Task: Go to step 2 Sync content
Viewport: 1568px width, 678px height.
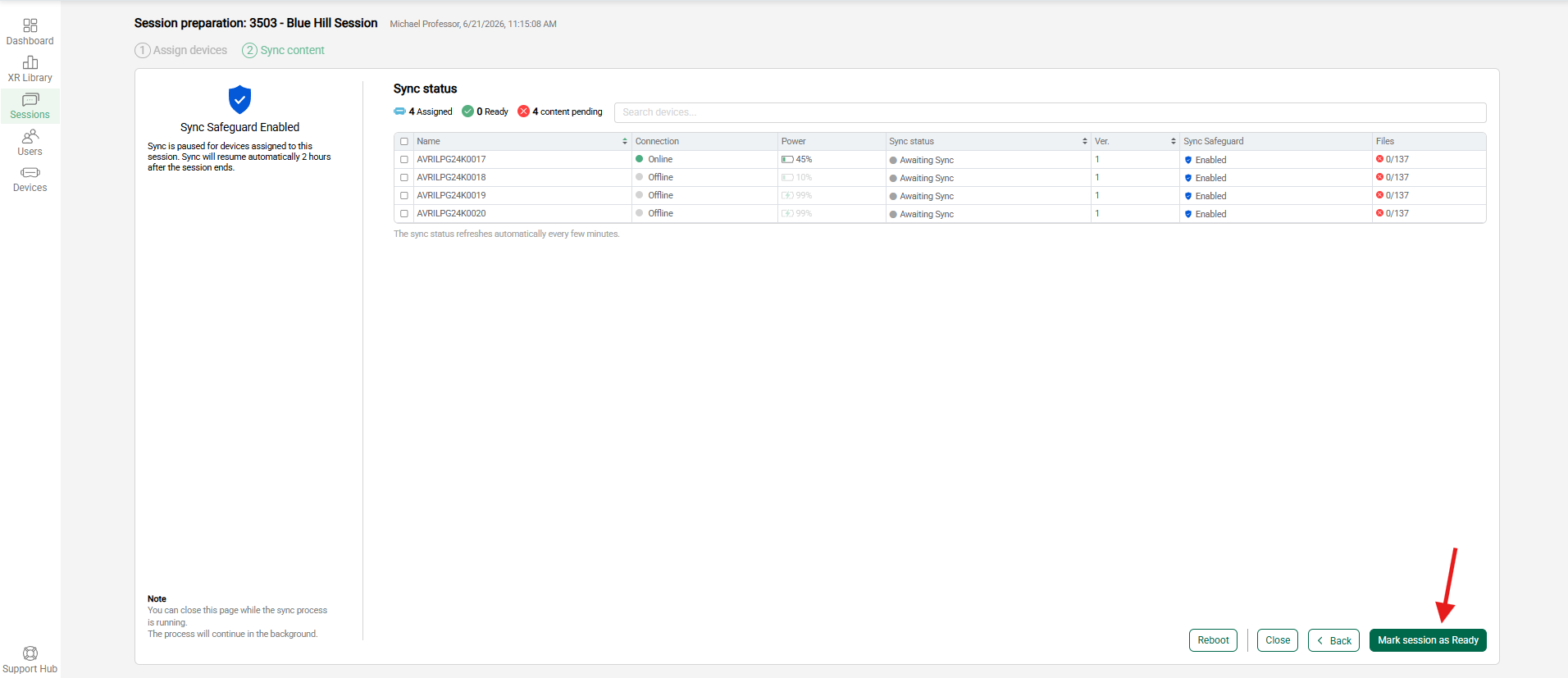Action: [x=284, y=50]
